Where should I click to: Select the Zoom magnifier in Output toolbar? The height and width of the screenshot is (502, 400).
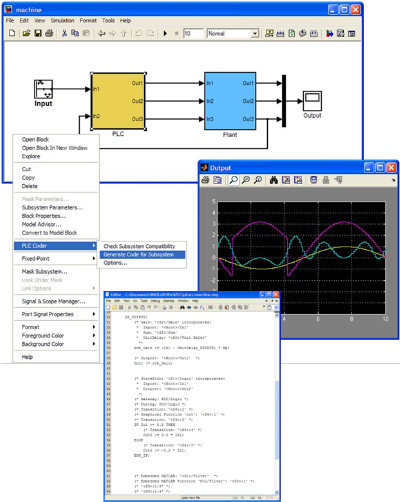(234, 180)
